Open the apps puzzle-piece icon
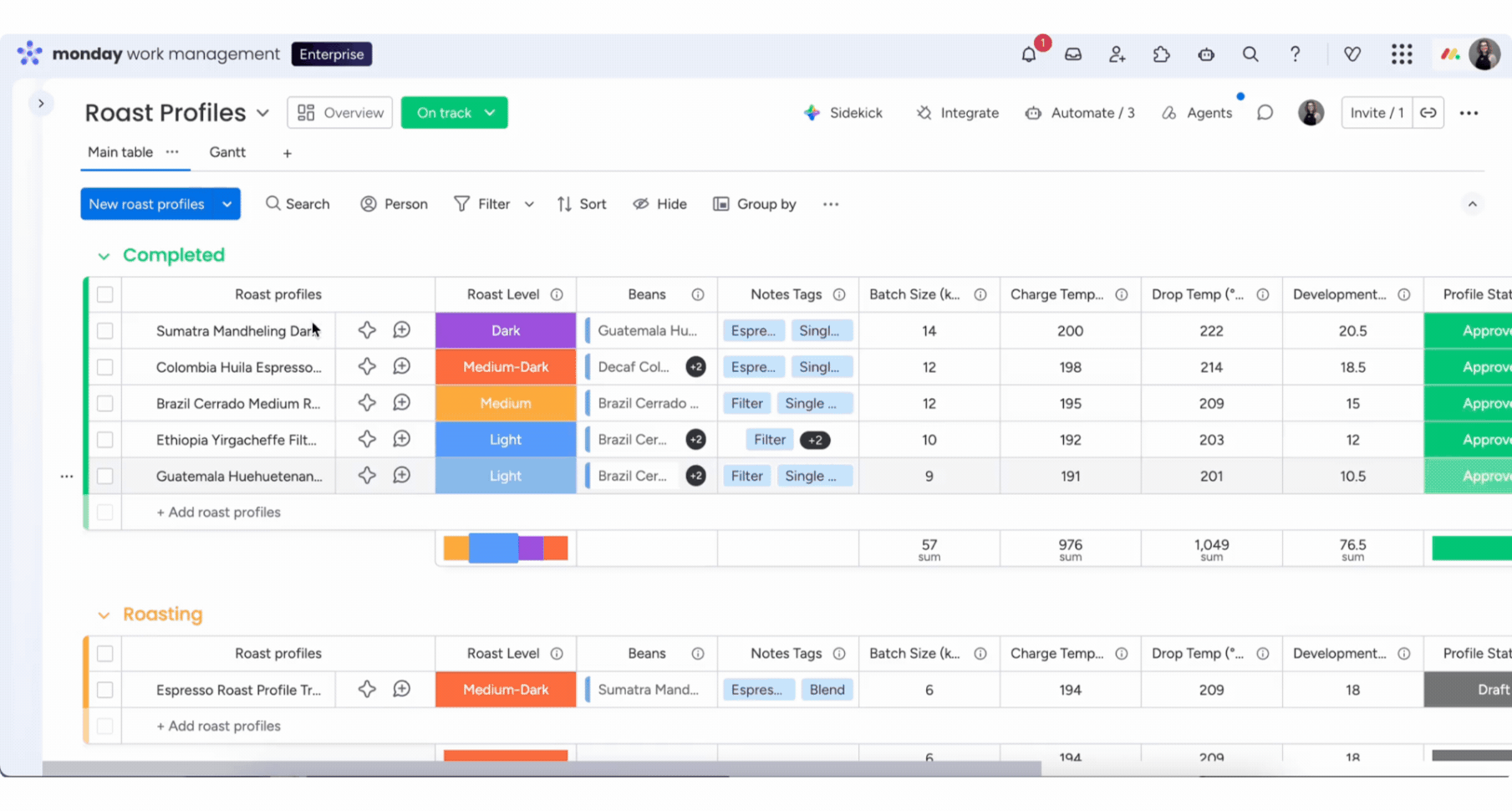This screenshot has width=1512, height=811. pos(1162,54)
